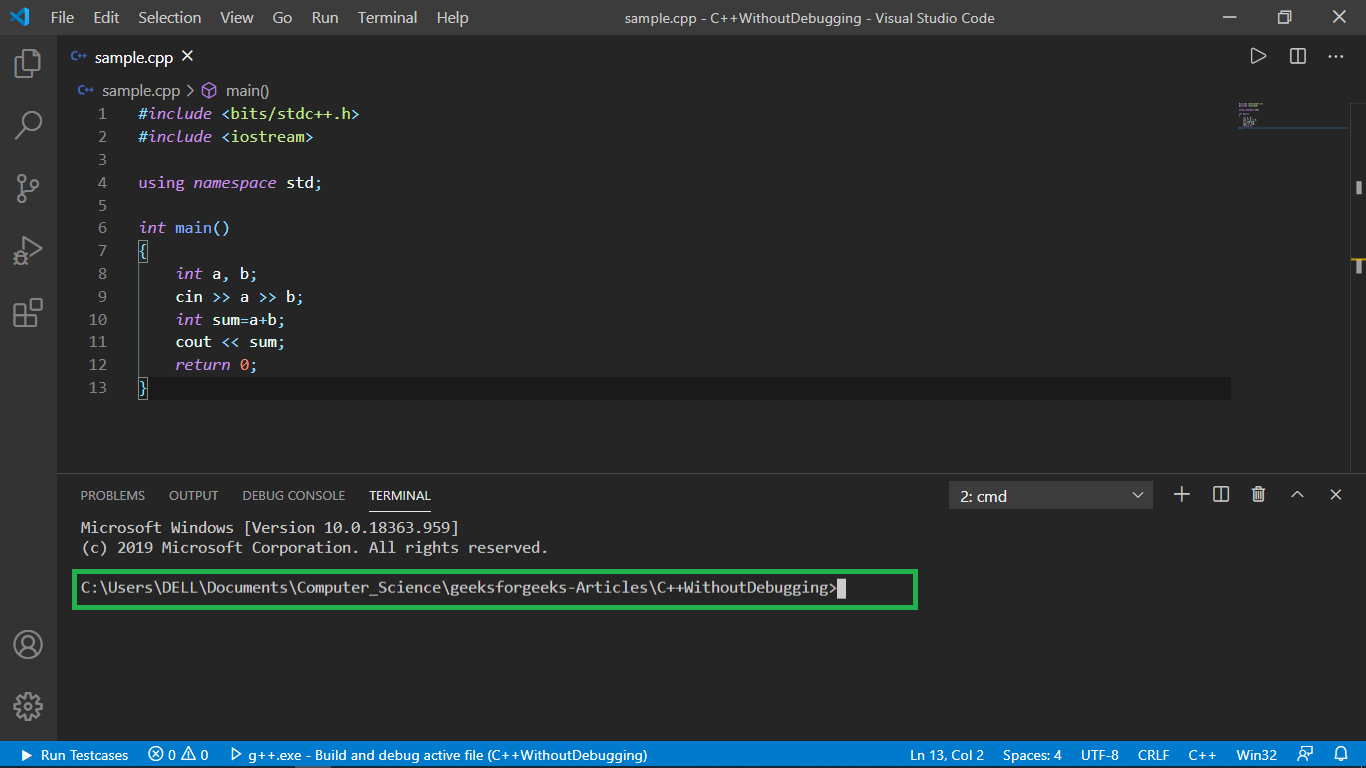Click the 'cout << sum;' line
The width and height of the screenshot is (1366, 768).
point(230,342)
